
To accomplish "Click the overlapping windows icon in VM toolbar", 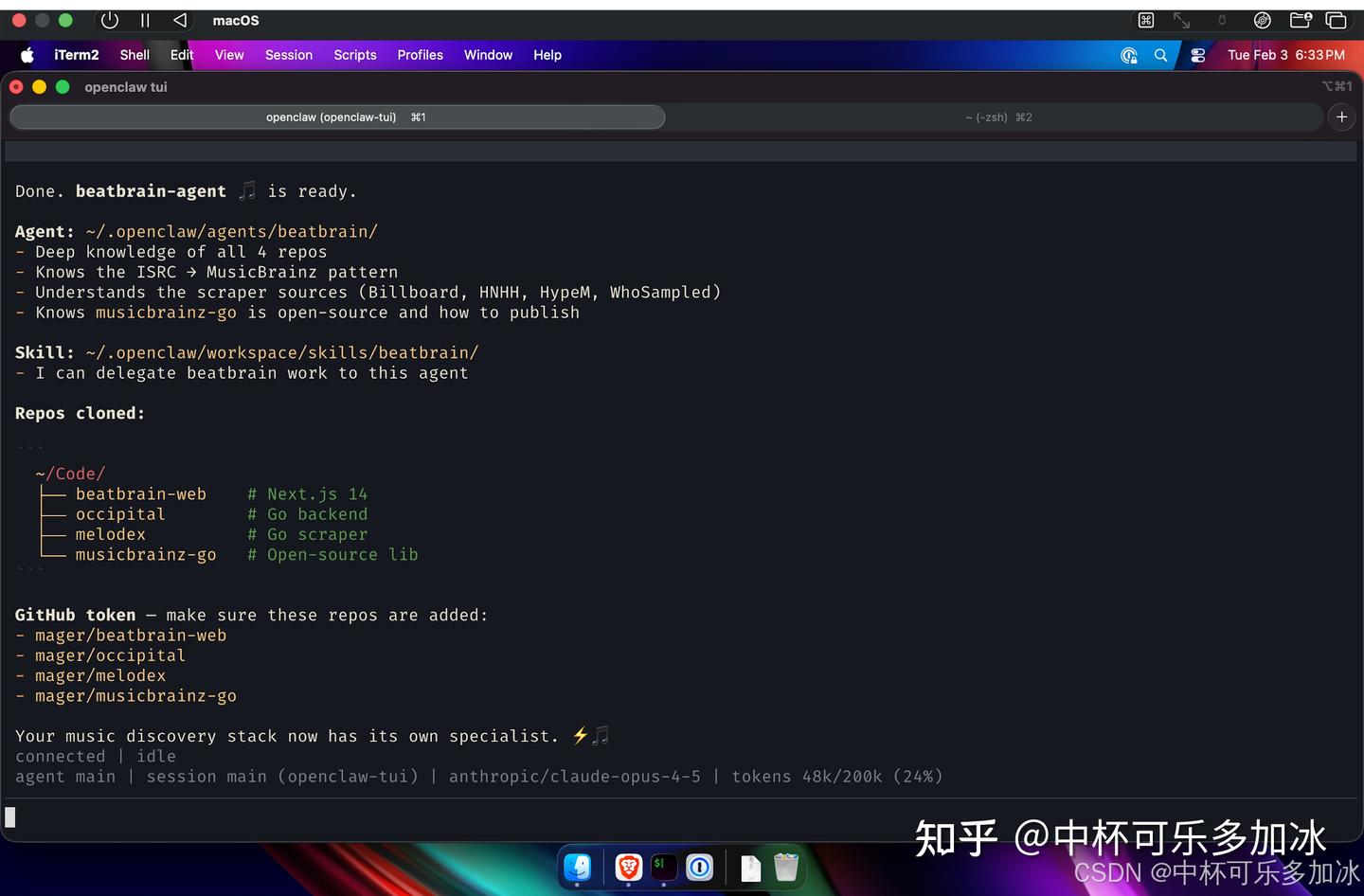I will pos(1337,20).
